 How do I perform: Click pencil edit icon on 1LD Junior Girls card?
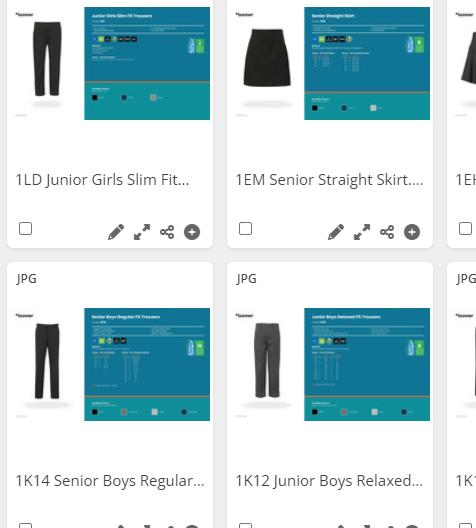(x=116, y=232)
